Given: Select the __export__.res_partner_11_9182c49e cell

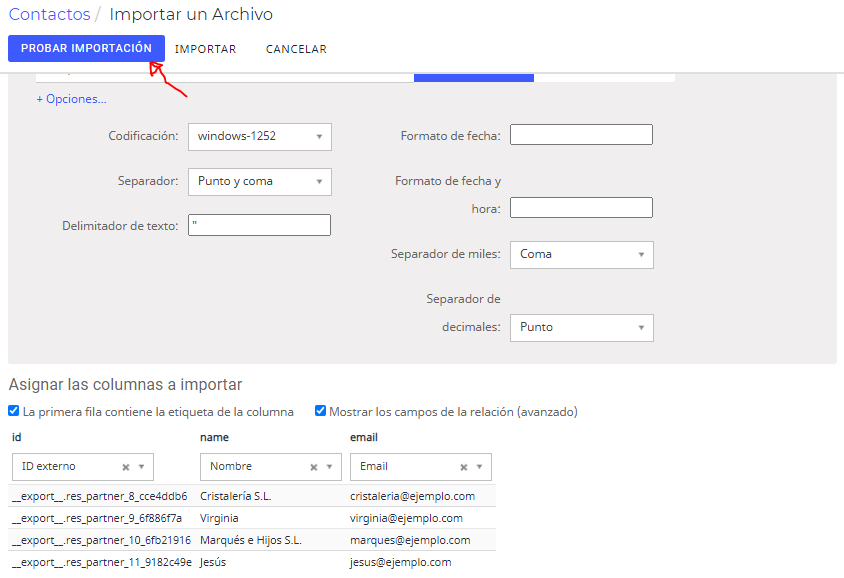Looking at the screenshot, I should click(x=102, y=562).
